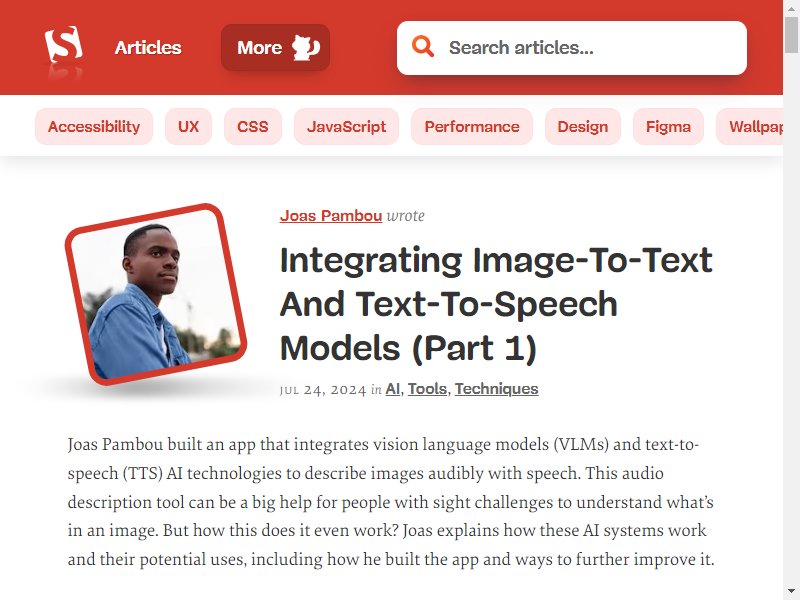Click the article title heading
The height and width of the screenshot is (600, 800).
(x=496, y=304)
